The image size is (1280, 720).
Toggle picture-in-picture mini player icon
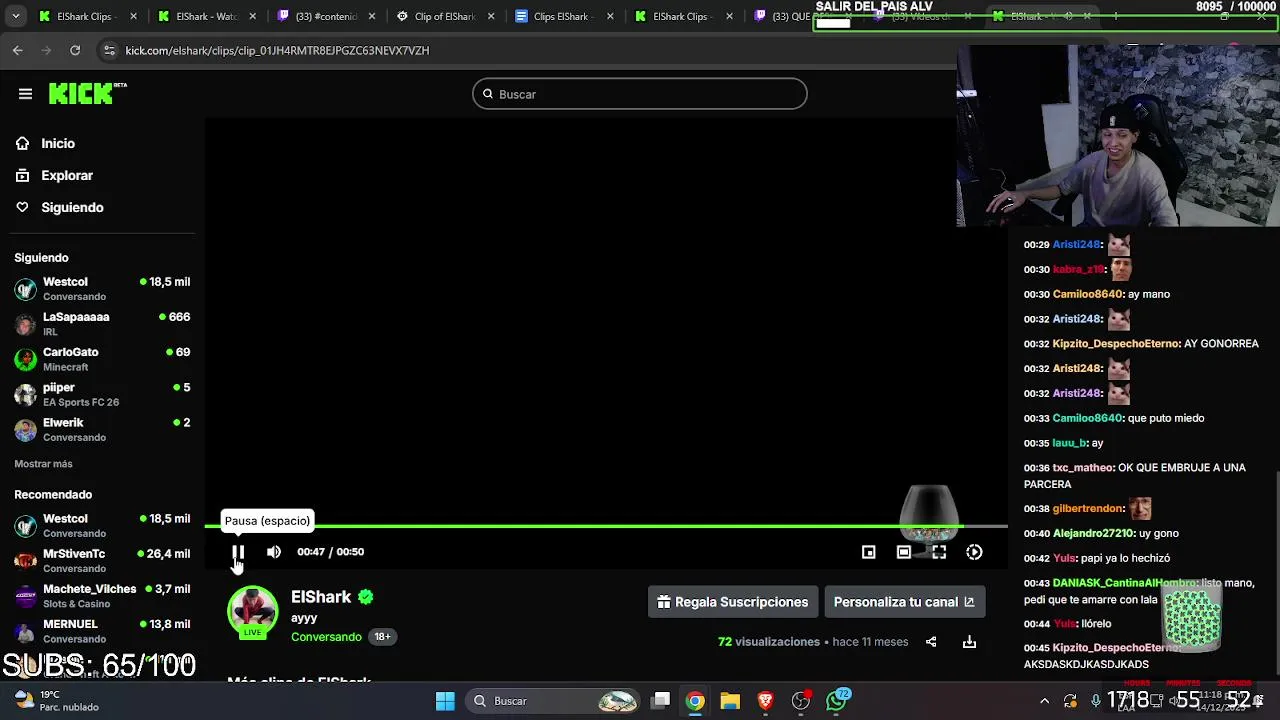click(869, 552)
